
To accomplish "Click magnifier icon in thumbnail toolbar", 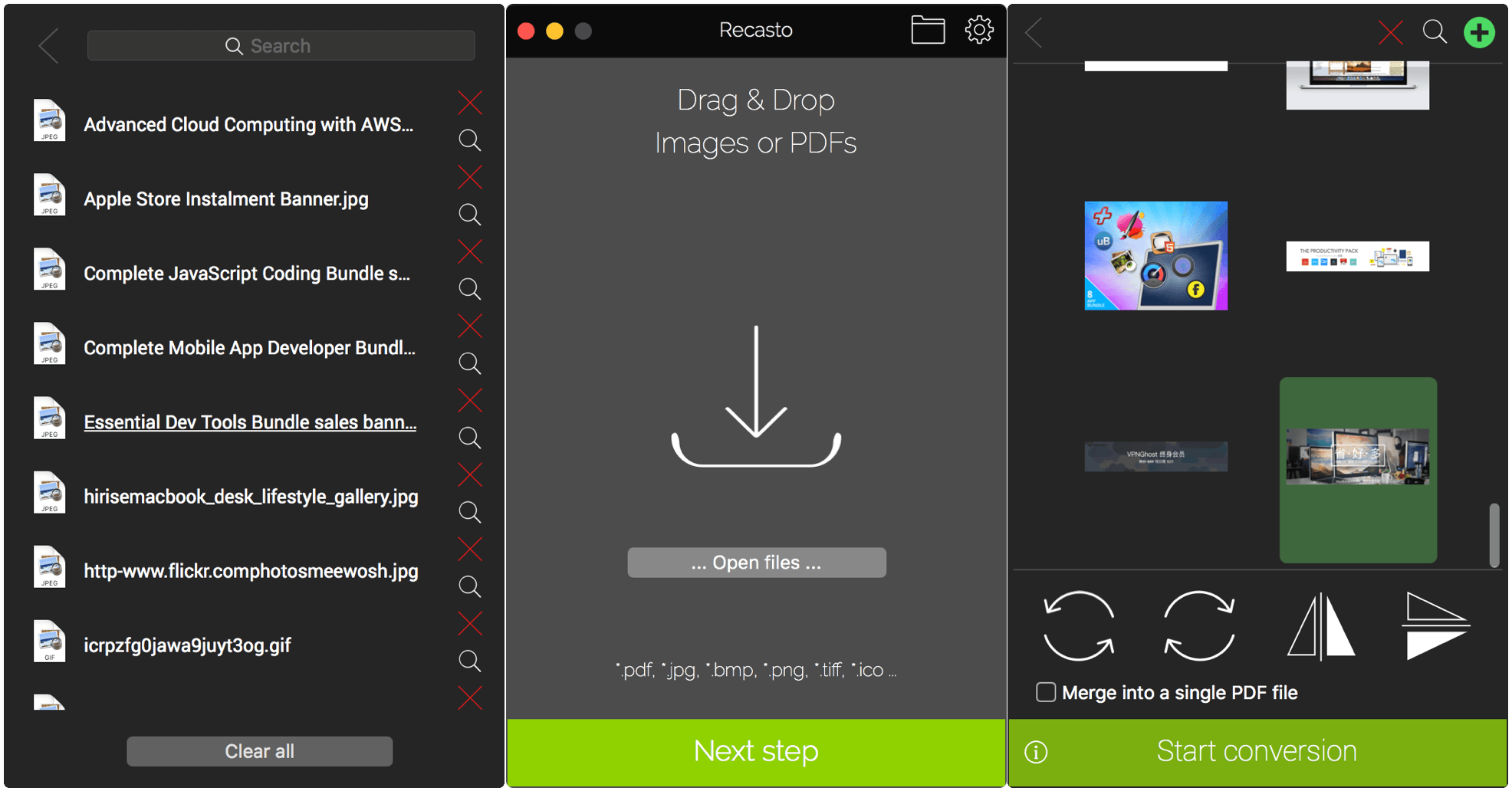I will 1435,32.
